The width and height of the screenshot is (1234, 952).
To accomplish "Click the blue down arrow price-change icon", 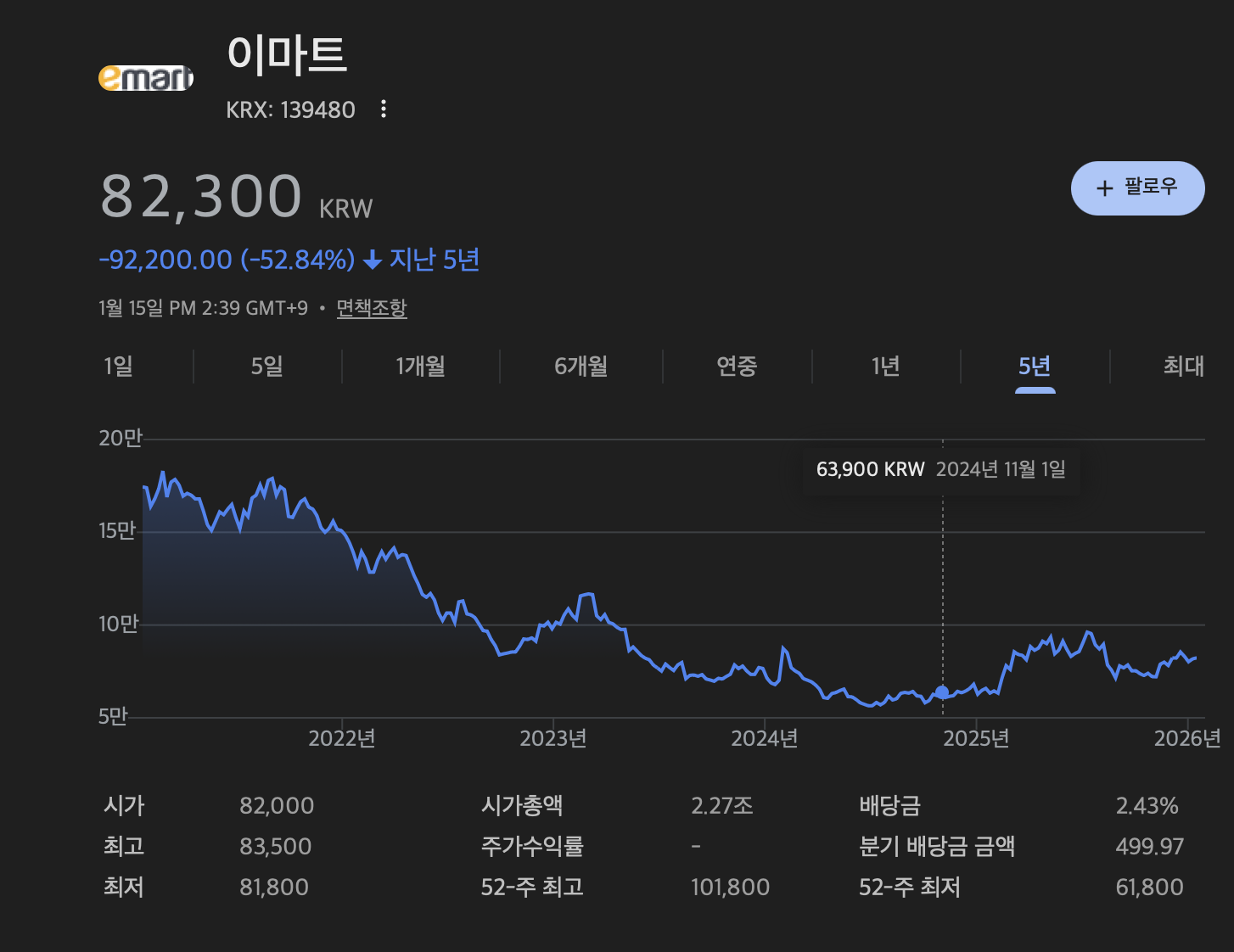I will pos(372,260).
